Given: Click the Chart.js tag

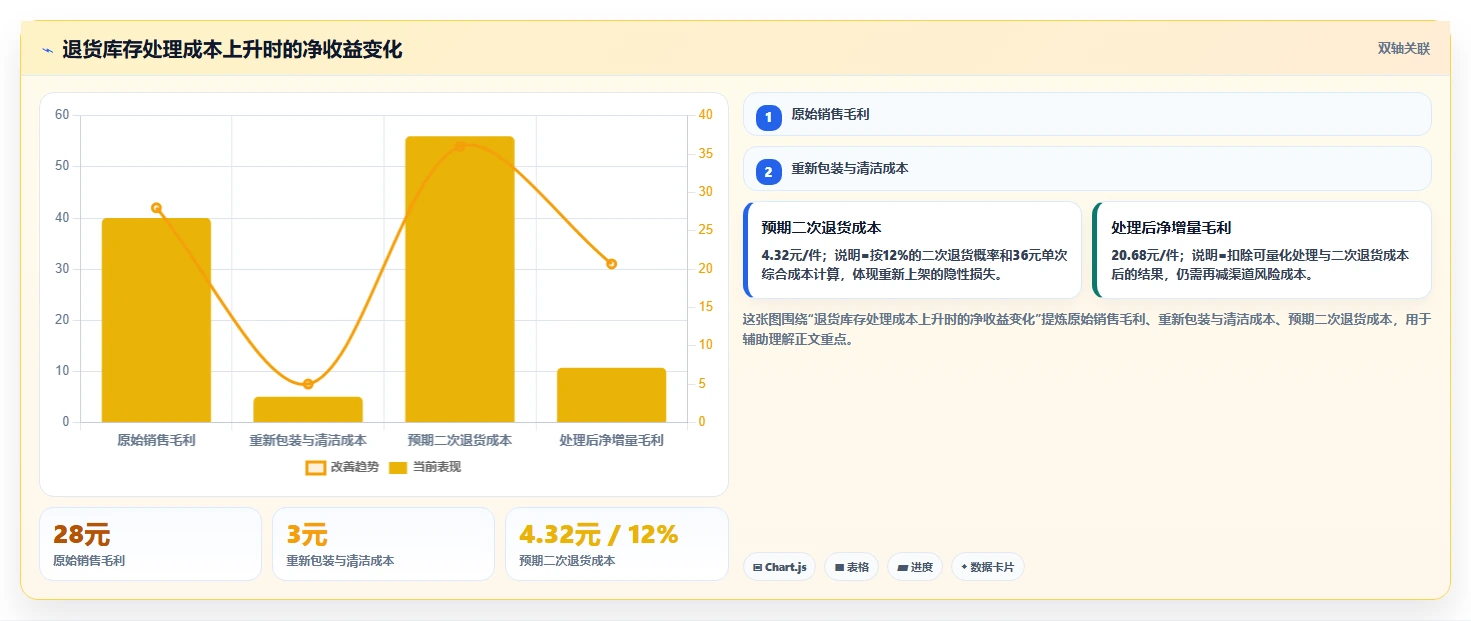Looking at the screenshot, I should click(779, 567).
